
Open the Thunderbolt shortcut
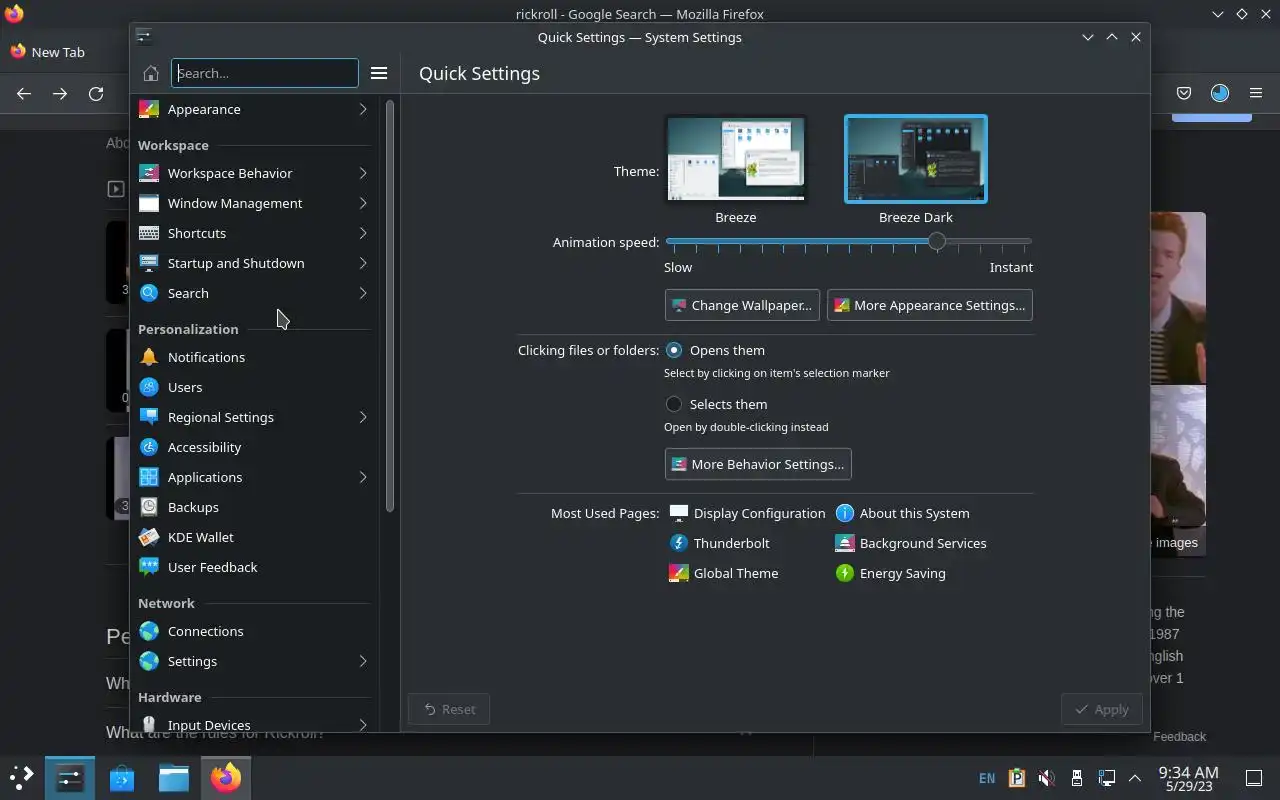(x=719, y=543)
